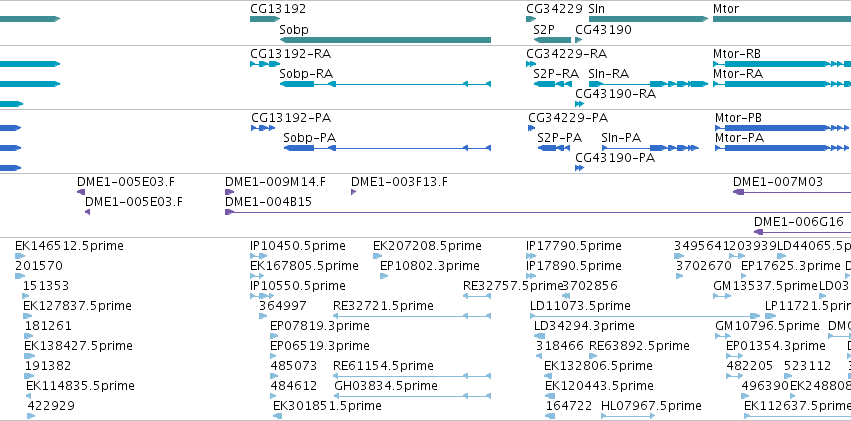Click the EK127837.5prime EST label
This screenshot has width=851, height=421.
pos(77,306)
